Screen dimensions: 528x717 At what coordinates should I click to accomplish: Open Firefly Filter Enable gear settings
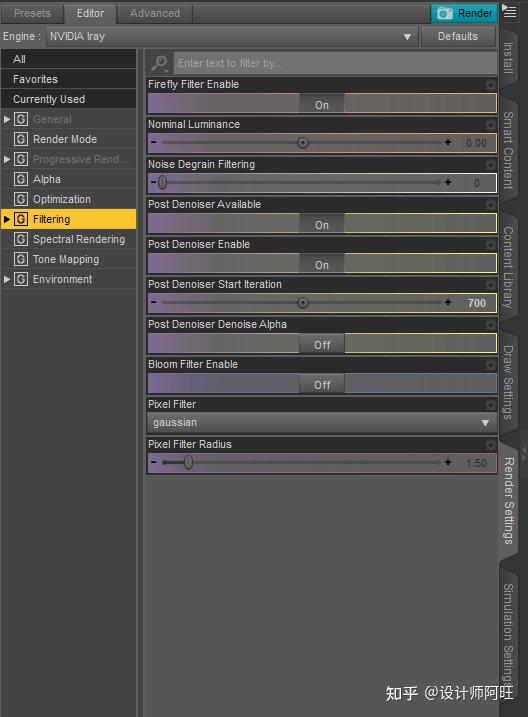pyautogui.click(x=491, y=85)
